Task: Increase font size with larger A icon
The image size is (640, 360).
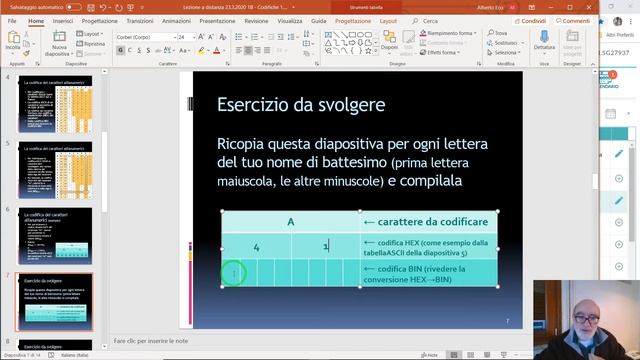Action: pos(201,37)
